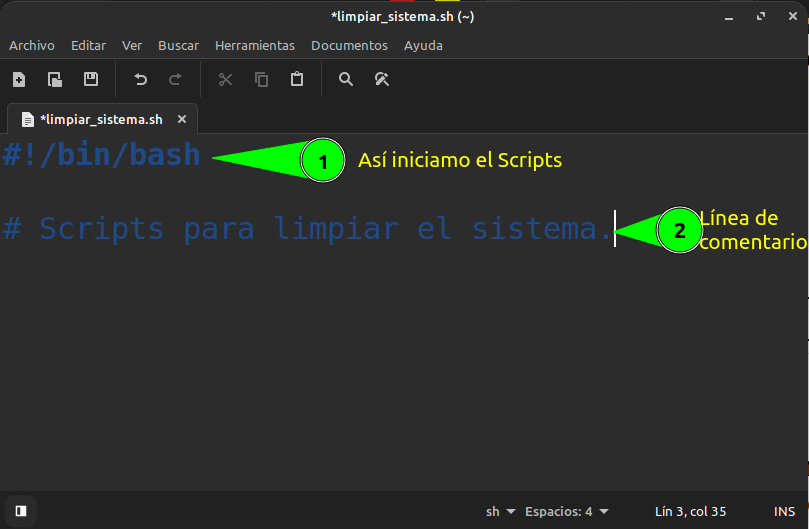Click the scissors cut icon

point(225,79)
